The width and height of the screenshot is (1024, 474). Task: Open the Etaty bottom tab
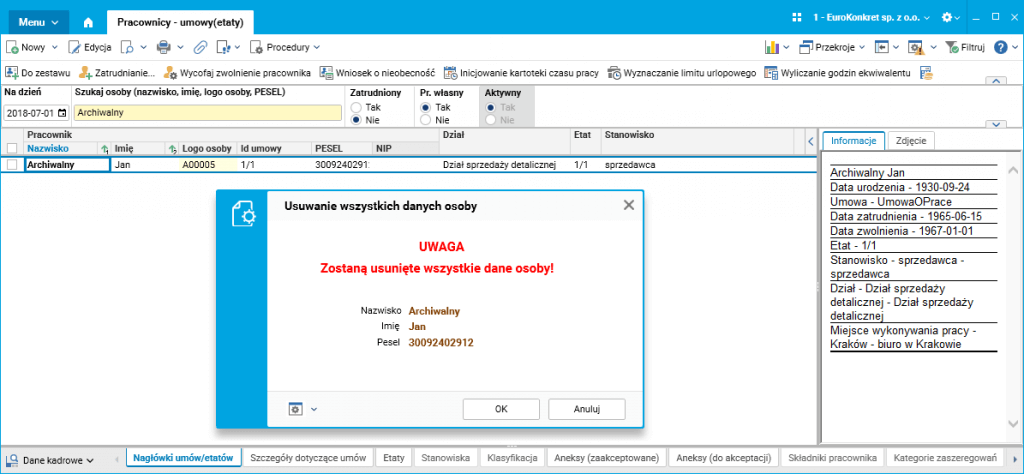(394, 458)
